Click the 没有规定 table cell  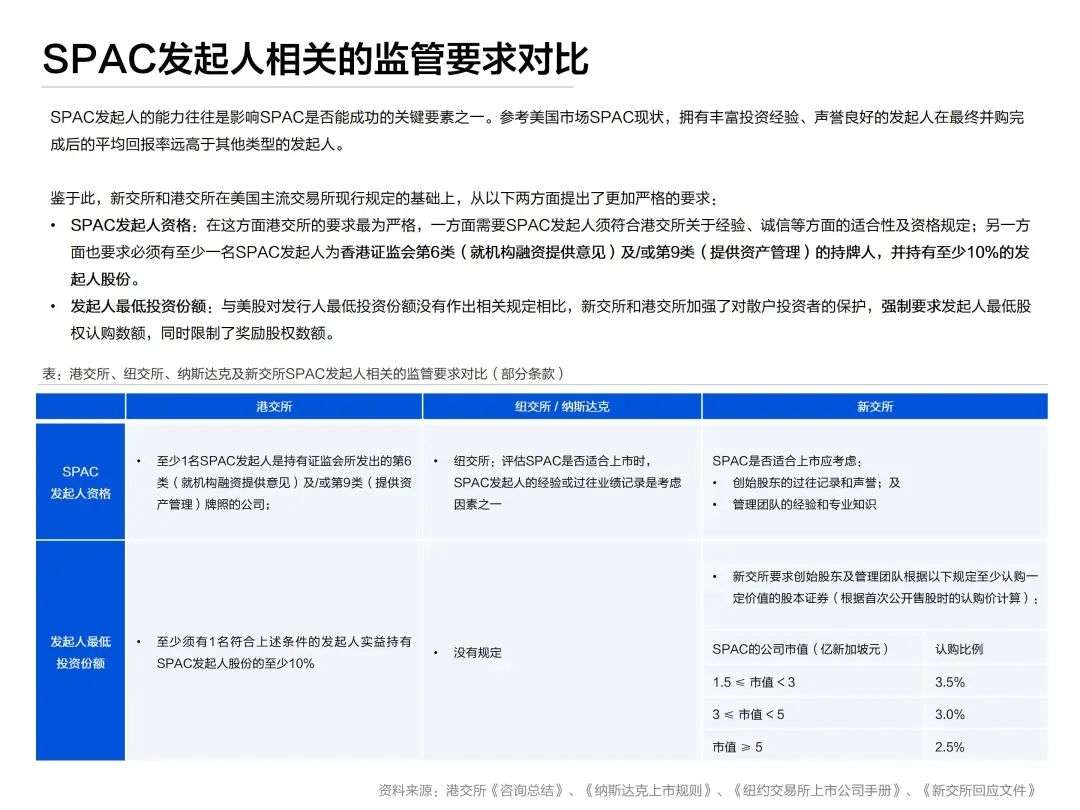[x=477, y=652]
